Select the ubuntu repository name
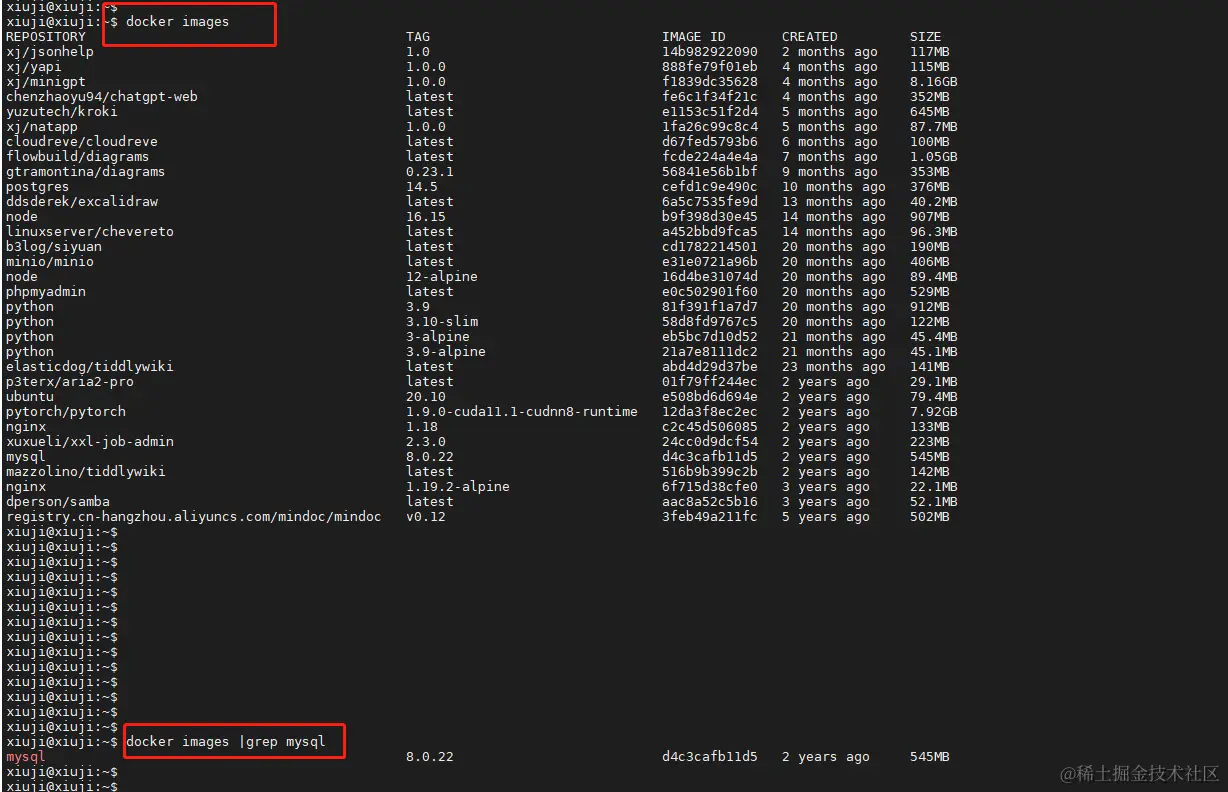 tap(30, 396)
